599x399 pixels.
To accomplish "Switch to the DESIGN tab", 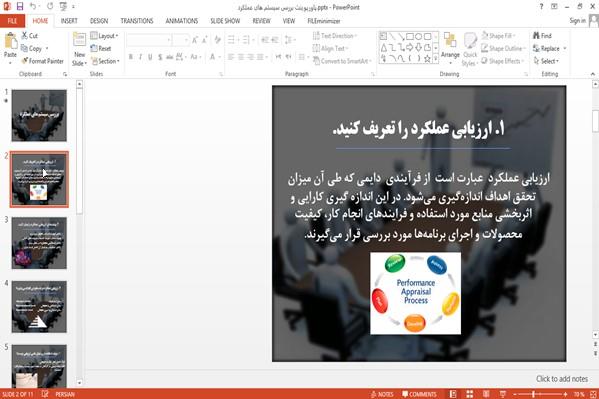I will click(99, 21).
